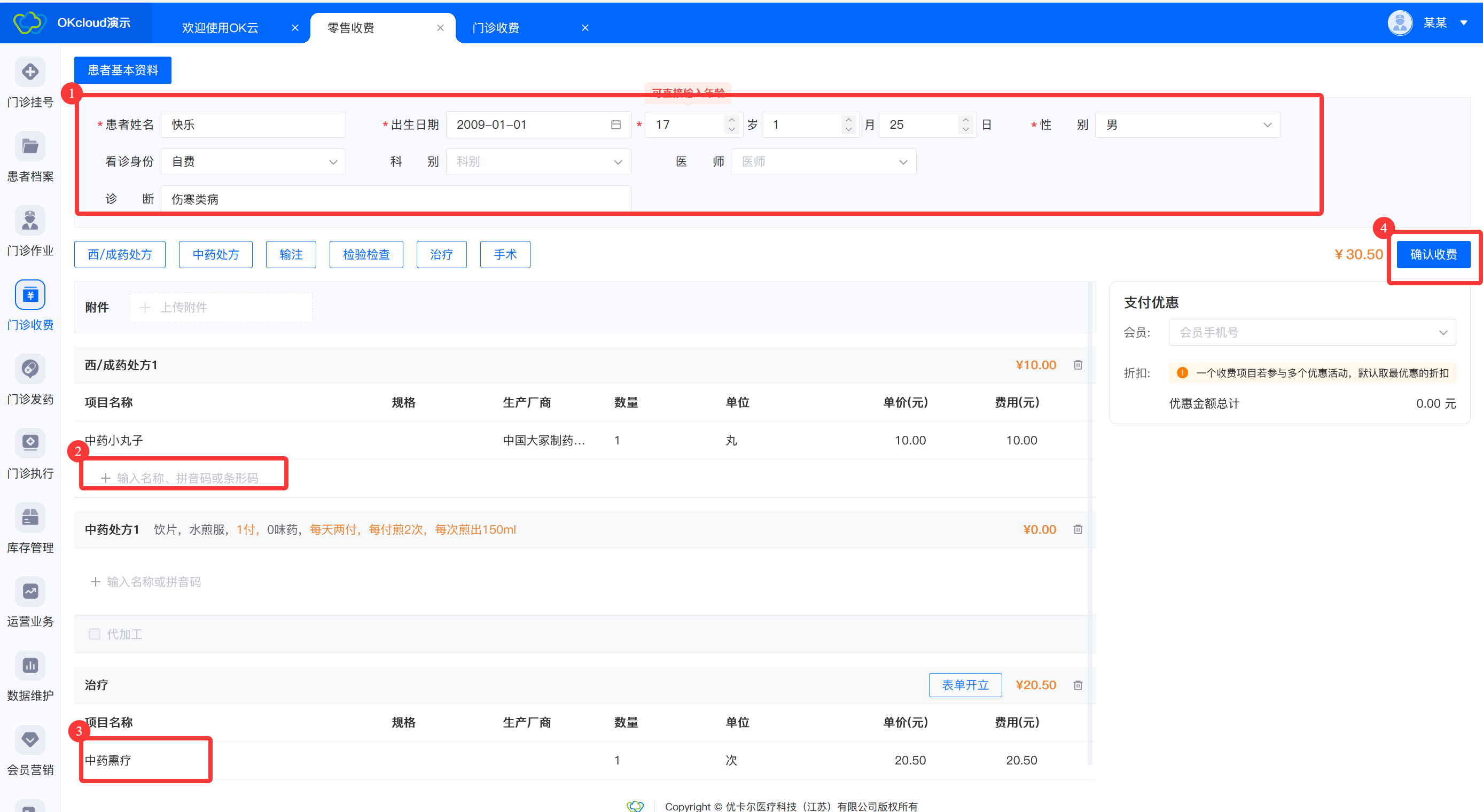Delete 西/成药处方1 with its trash icon
This screenshot has height=812, width=1483.
click(1078, 365)
